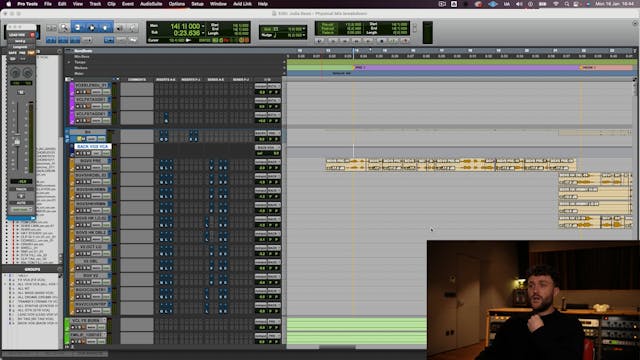Click the red Record transport button
Image resolution: width=640 pixels, height=360 pixels.
(x=405, y=41)
